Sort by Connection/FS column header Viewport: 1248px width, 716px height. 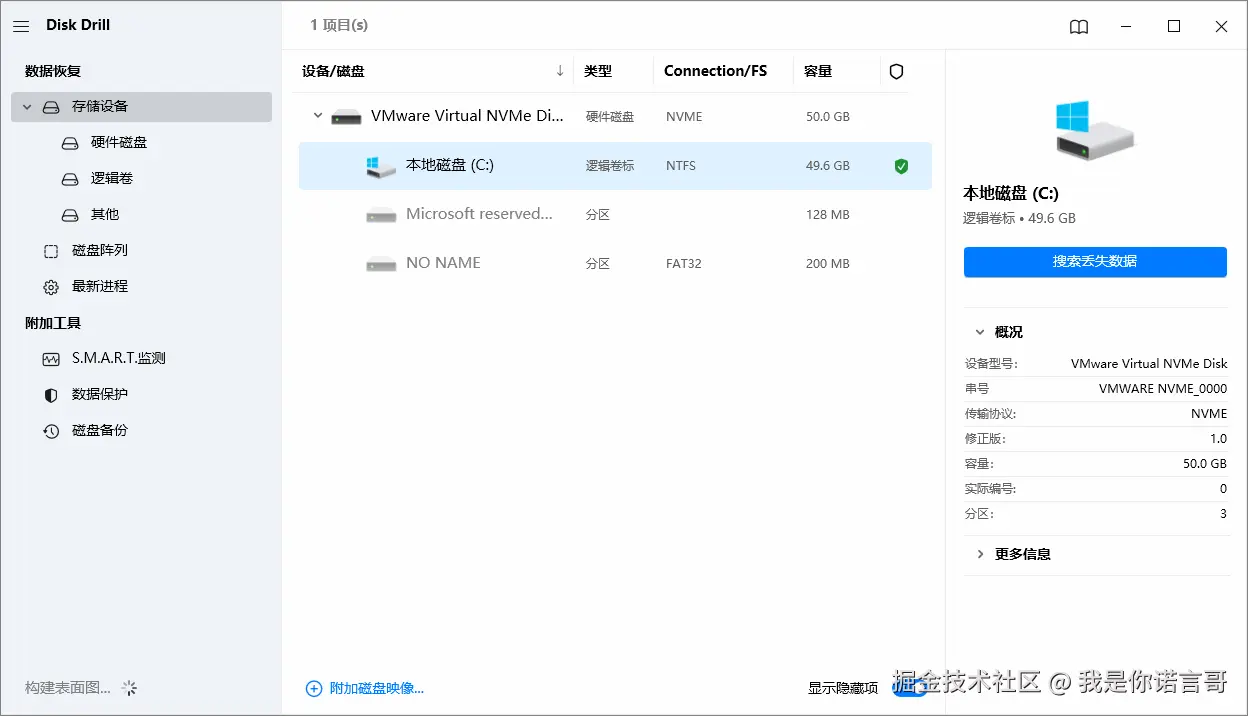(x=715, y=71)
